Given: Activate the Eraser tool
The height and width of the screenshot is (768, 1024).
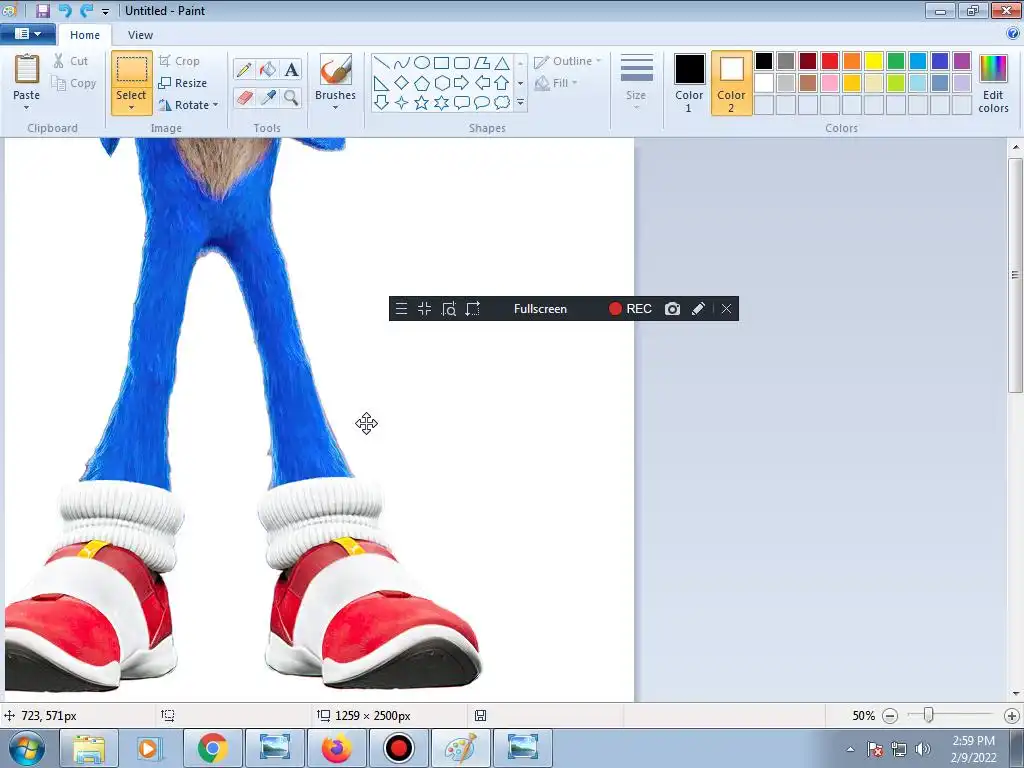Looking at the screenshot, I should (244, 98).
